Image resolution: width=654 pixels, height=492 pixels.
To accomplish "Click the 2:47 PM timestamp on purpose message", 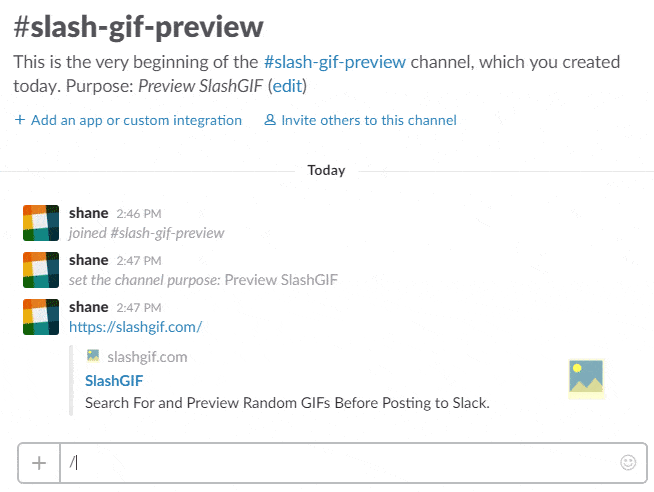I will click(139, 261).
